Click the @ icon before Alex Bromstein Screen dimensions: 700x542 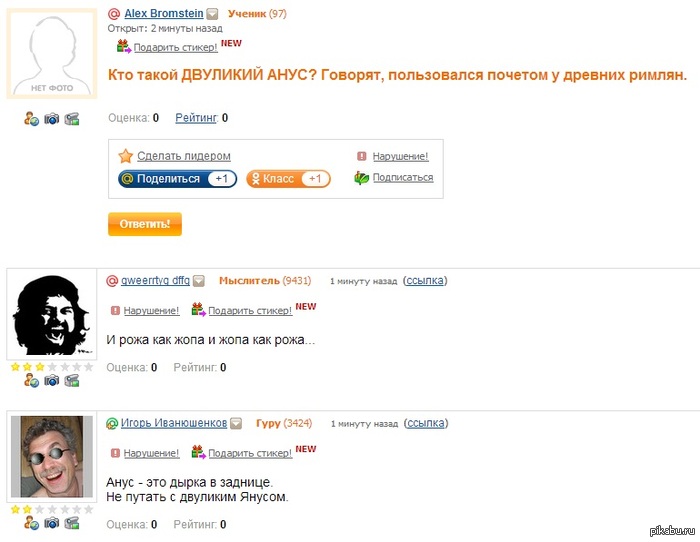click(x=114, y=14)
